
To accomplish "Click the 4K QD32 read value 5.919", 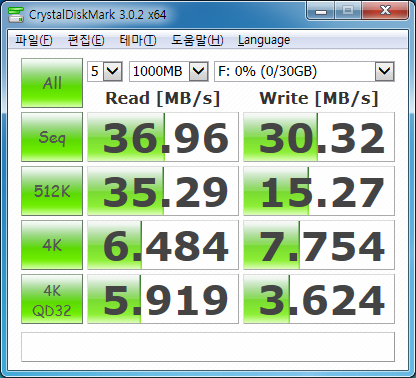I will (163, 299).
